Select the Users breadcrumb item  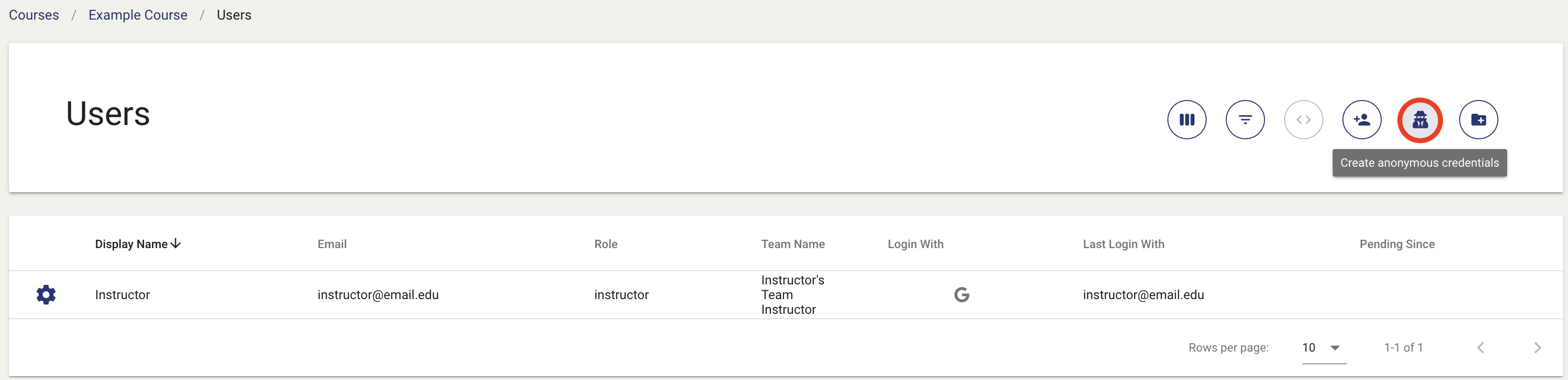(x=234, y=15)
